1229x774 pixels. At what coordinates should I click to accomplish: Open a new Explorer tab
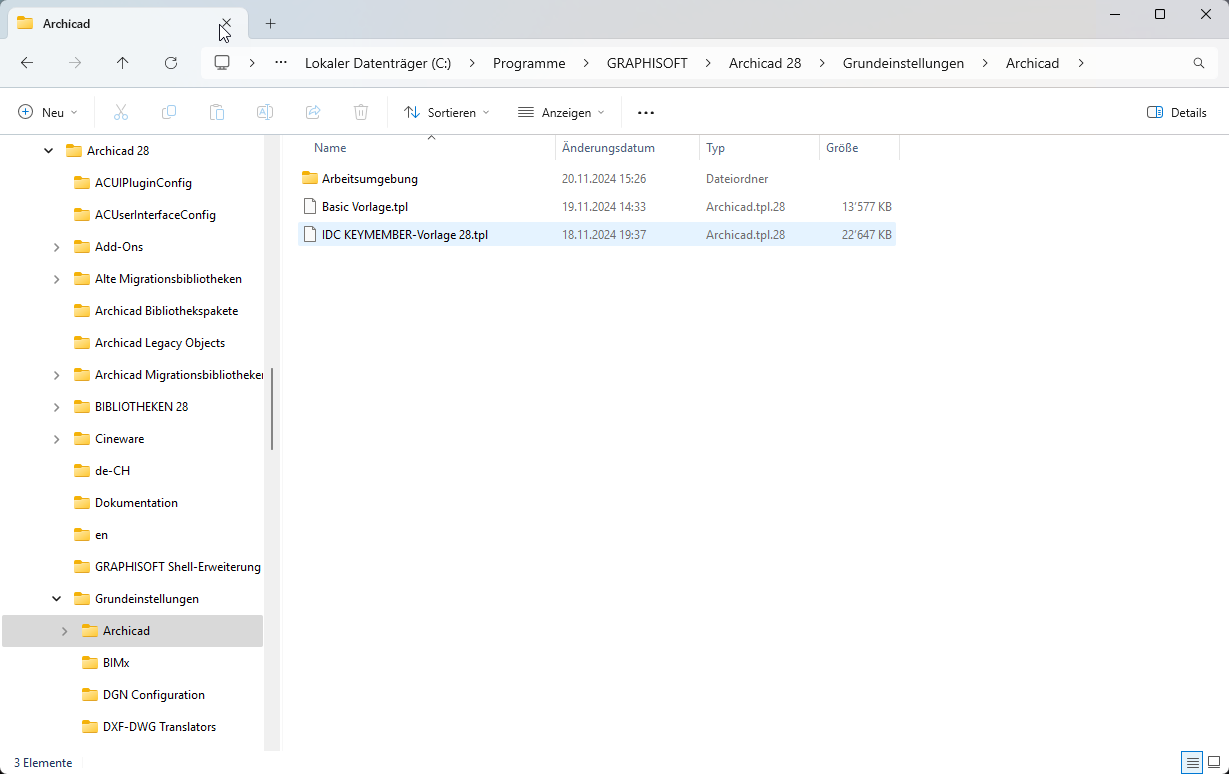coord(270,23)
